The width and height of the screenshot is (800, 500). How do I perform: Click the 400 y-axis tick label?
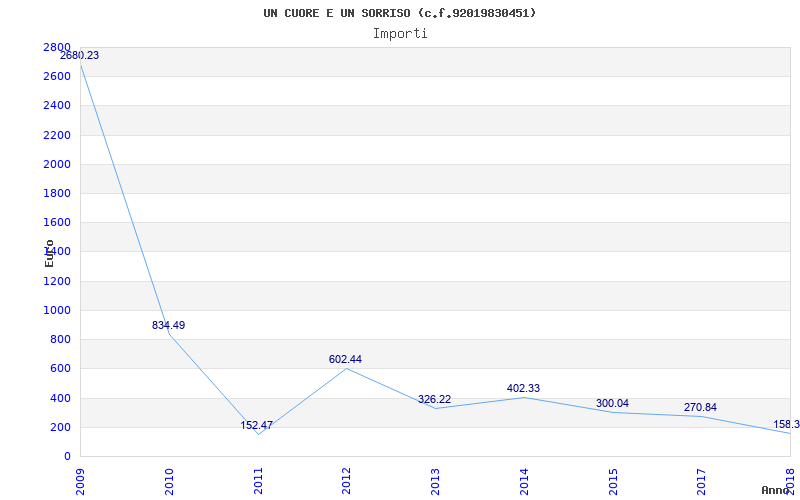coord(60,397)
